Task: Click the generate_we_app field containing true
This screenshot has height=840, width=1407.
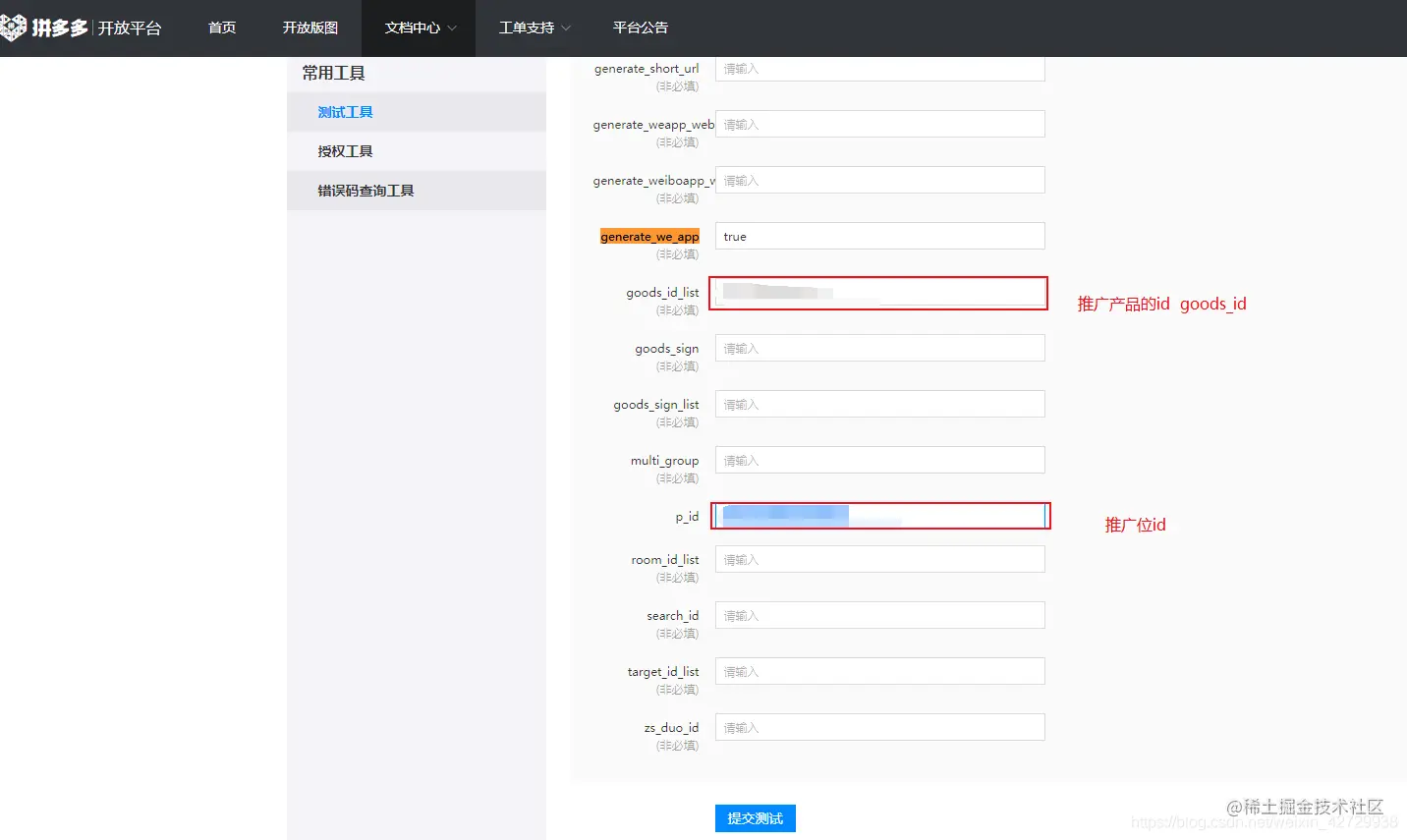Action: [879, 236]
